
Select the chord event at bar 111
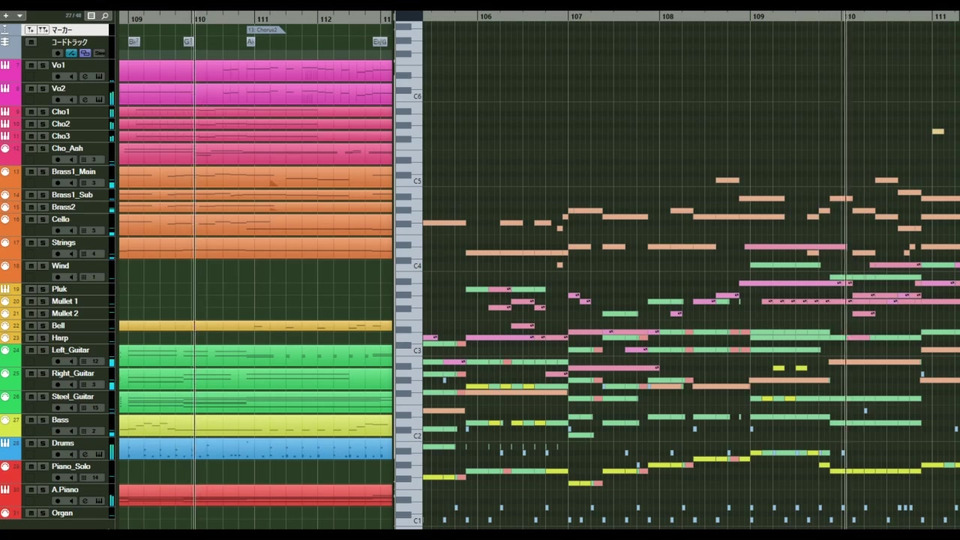click(x=250, y=42)
